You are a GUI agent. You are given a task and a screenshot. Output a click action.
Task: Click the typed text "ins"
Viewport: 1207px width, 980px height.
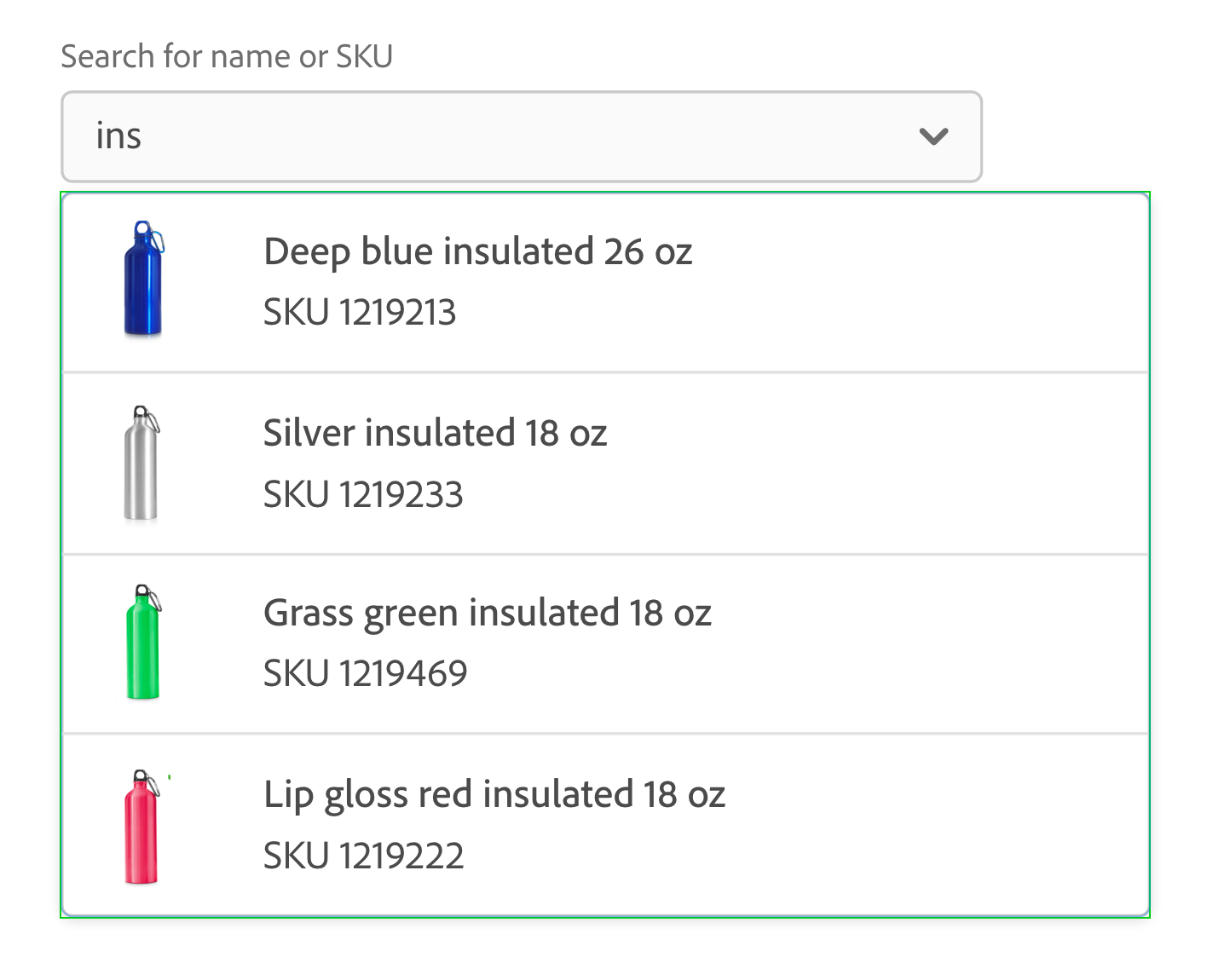tap(118, 136)
